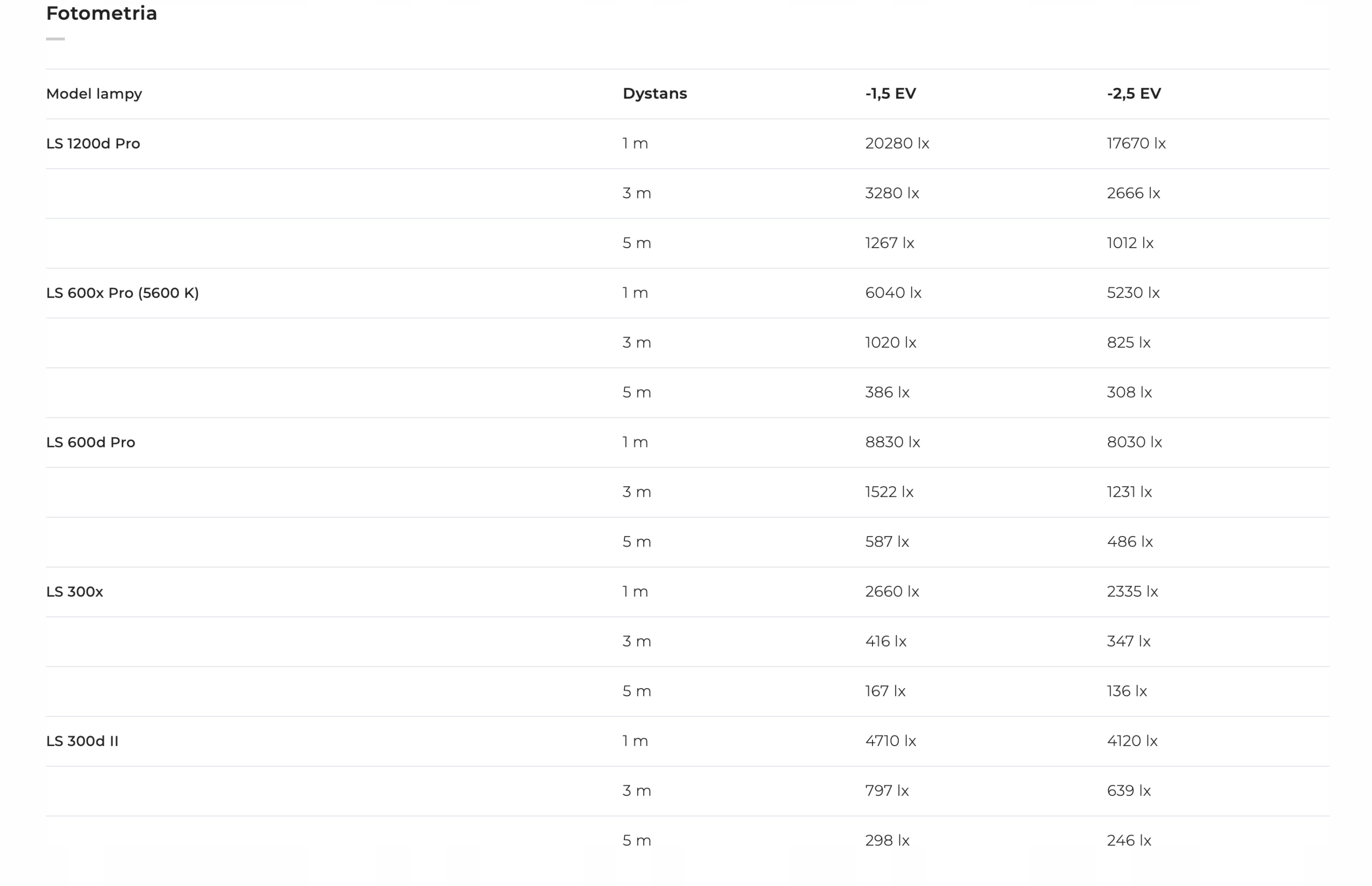
Task: Click the 8030 lx value
Action: click(1134, 442)
